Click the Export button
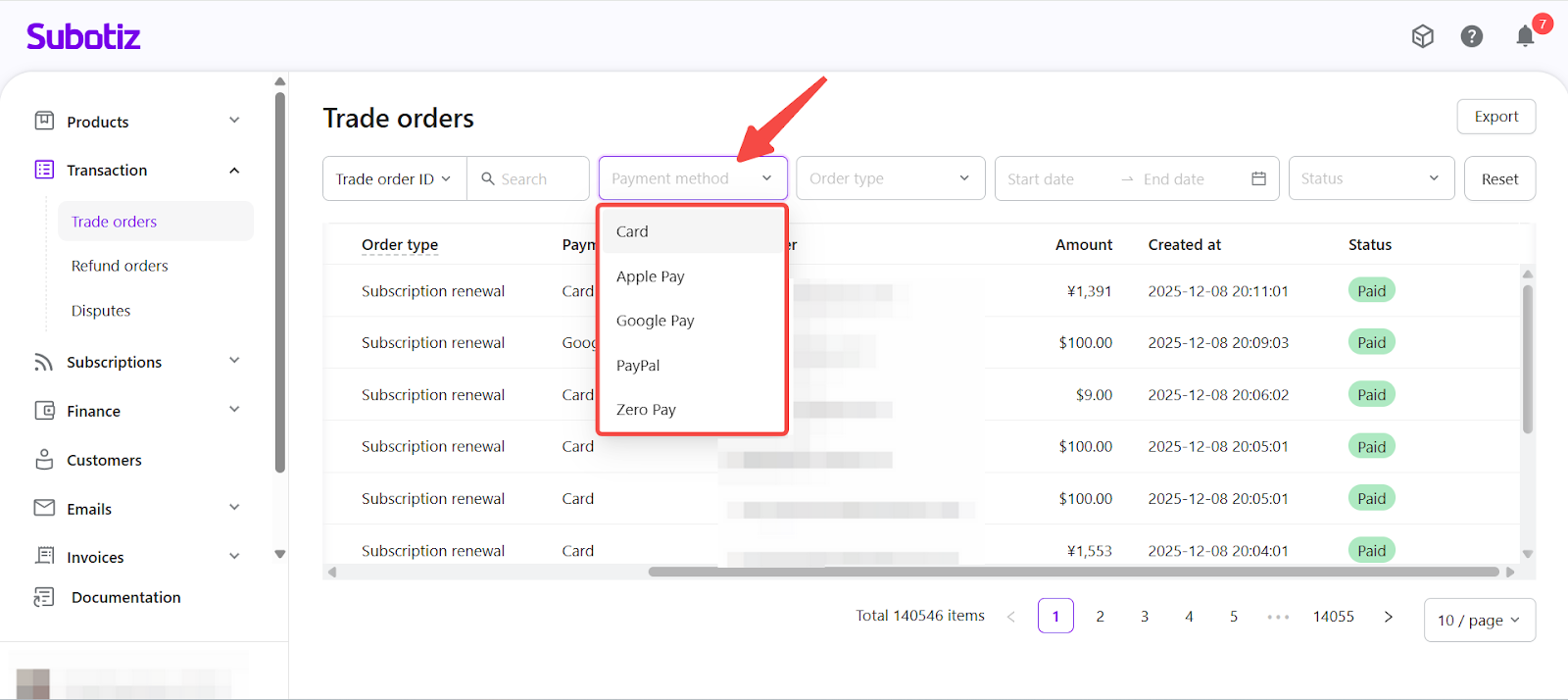 [1495, 117]
